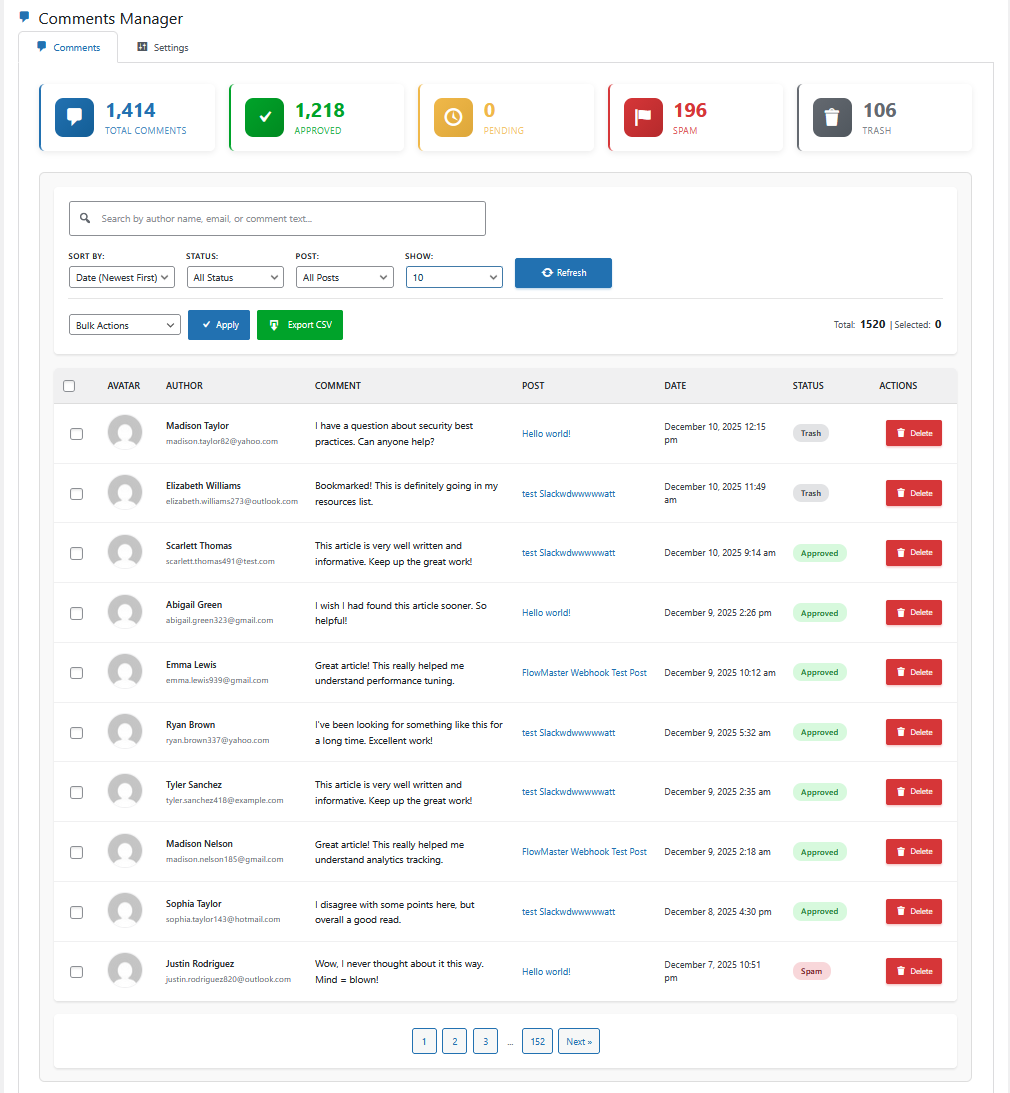The width and height of the screenshot is (1010, 1093).
Task: Click Justin Rodriguez's avatar image
Action: tap(125, 971)
